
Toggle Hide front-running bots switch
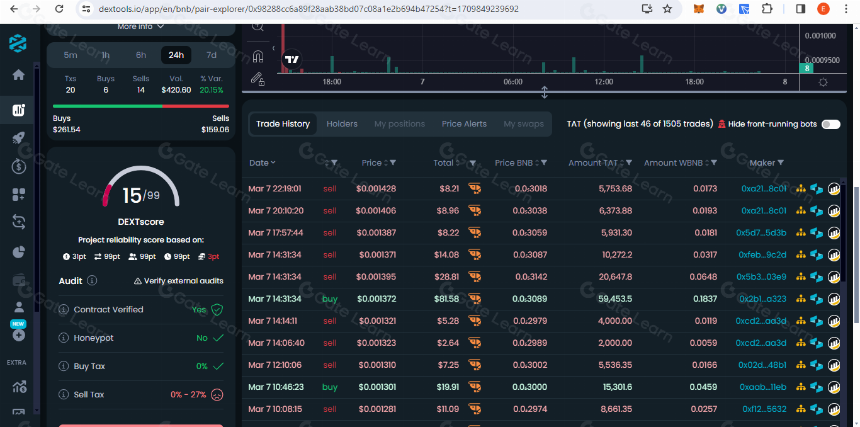(x=830, y=124)
